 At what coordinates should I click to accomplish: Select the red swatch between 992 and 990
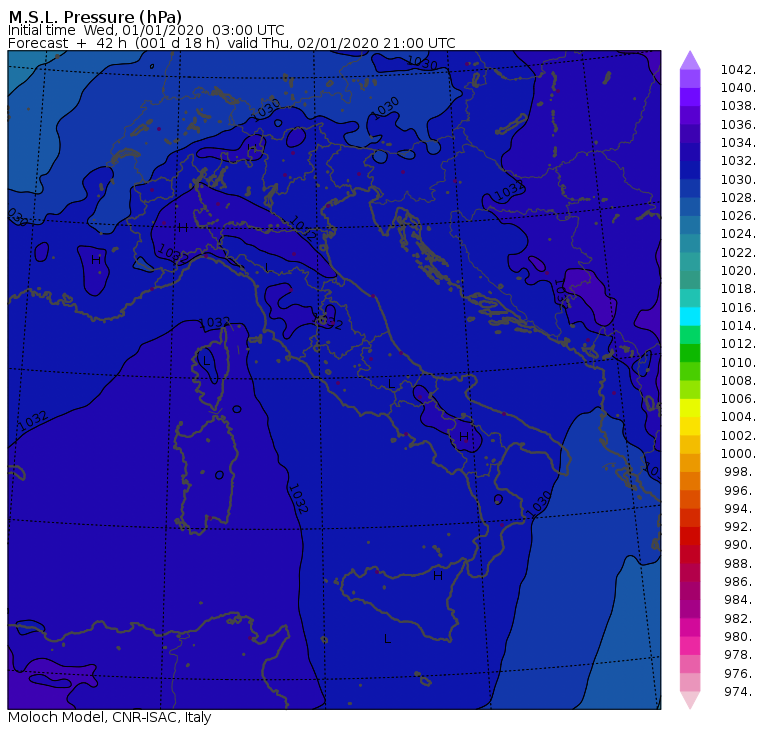click(690, 536)
